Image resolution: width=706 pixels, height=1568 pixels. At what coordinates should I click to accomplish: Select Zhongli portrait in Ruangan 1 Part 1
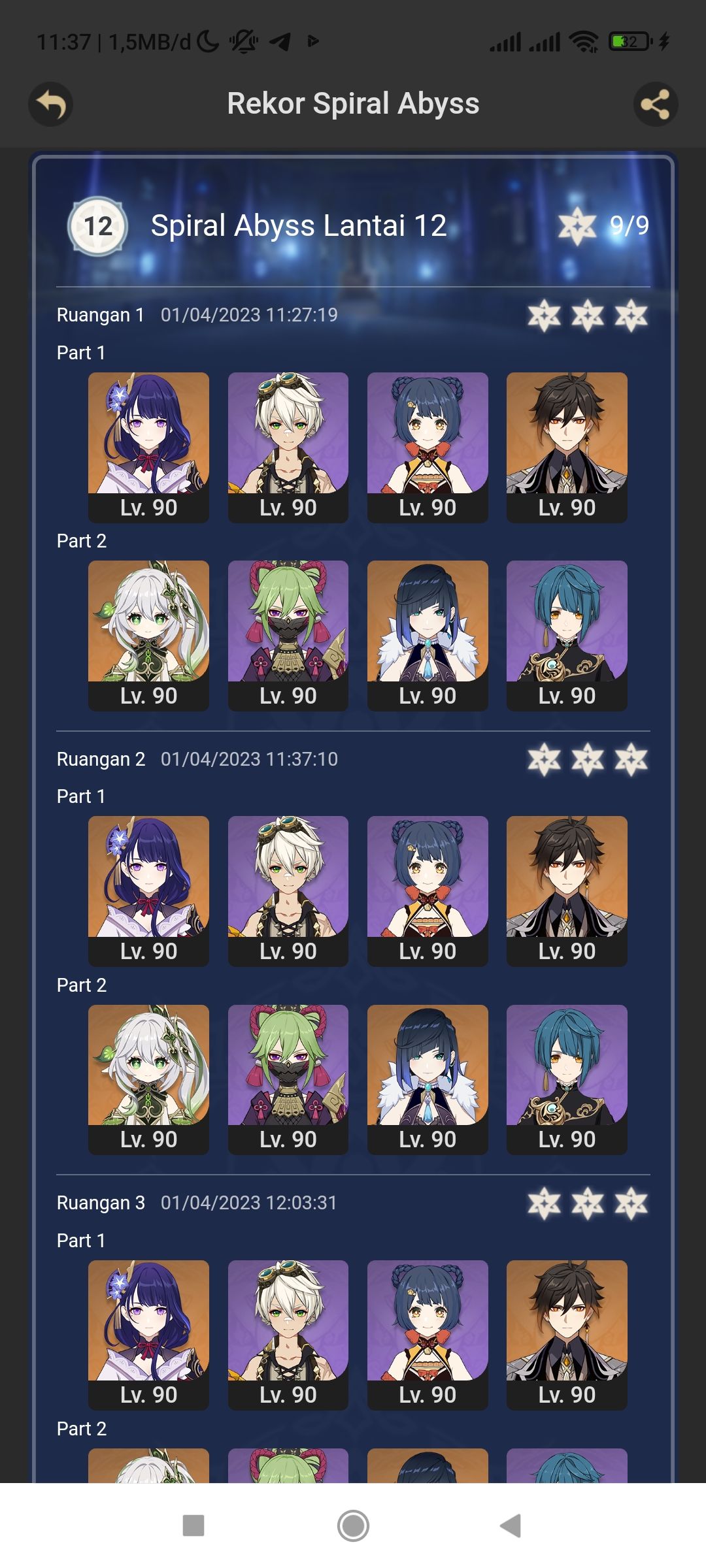point(567,448)
